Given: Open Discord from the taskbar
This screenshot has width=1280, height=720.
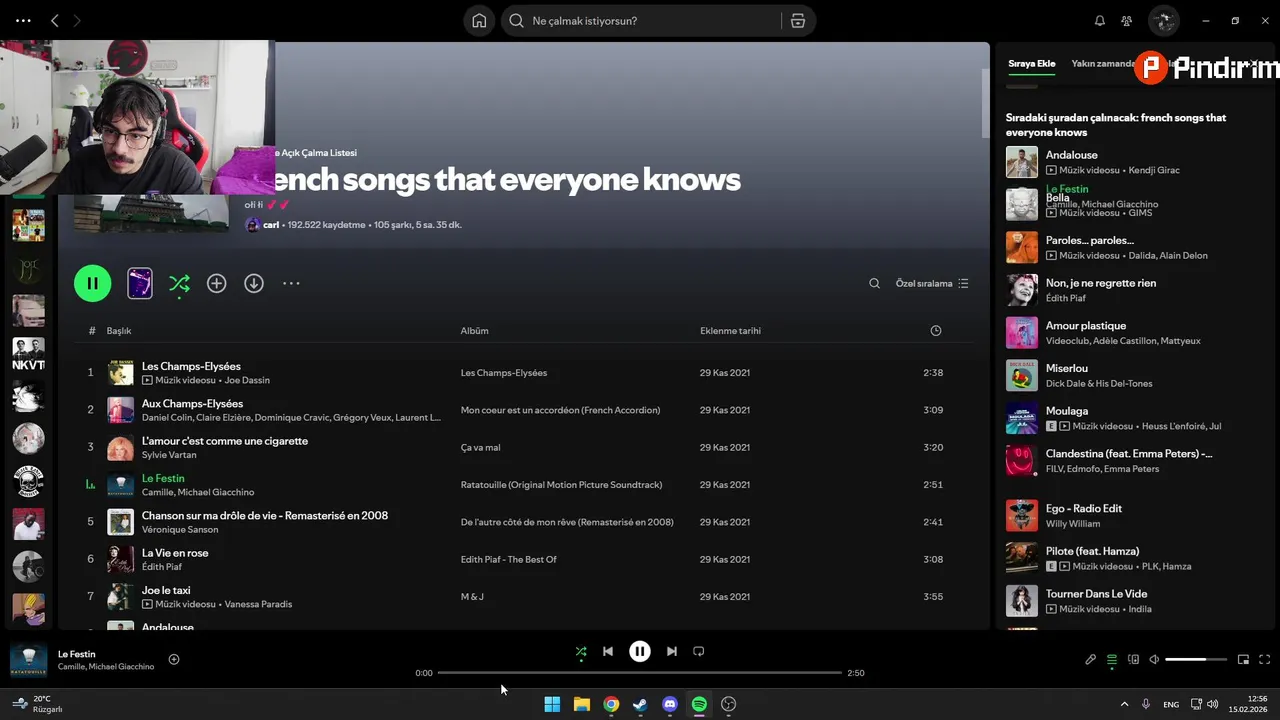Looking at the screenshot, I should click(x=670, y=704).
